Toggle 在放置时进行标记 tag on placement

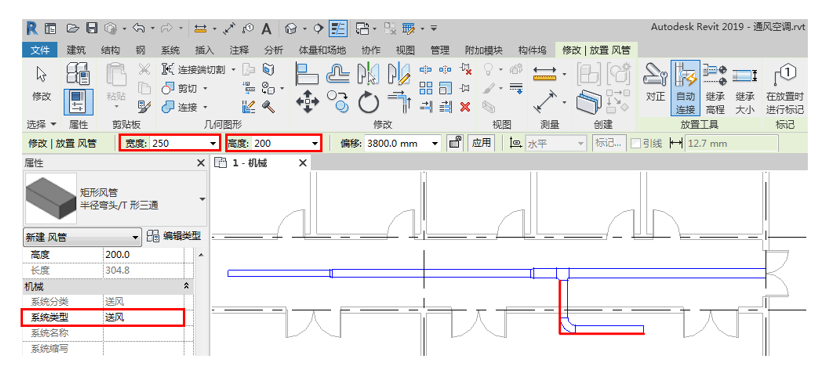pyautogui.click(x=785, y=88)
